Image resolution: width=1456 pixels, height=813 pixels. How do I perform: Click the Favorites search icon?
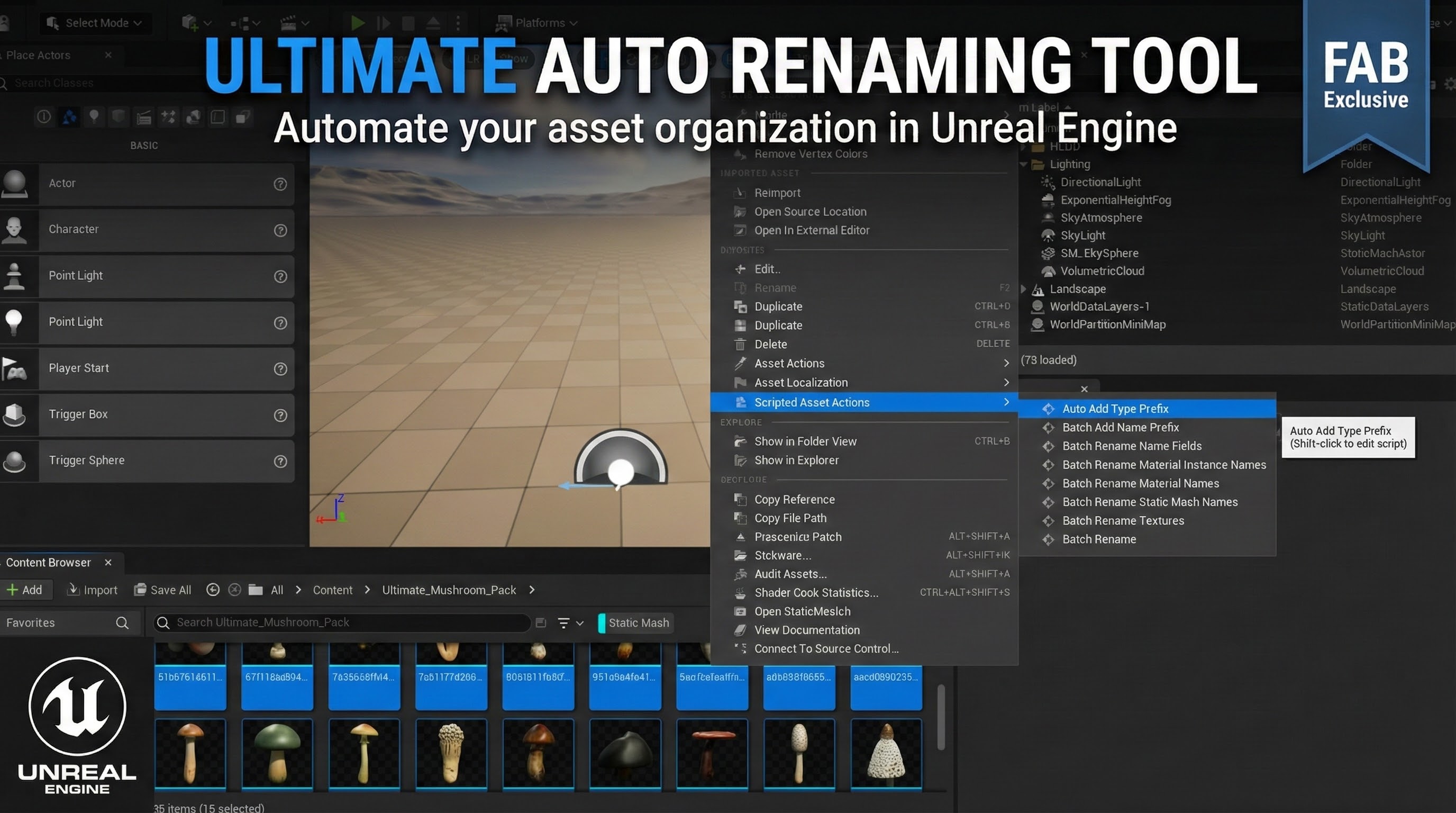tap(122, 622)
